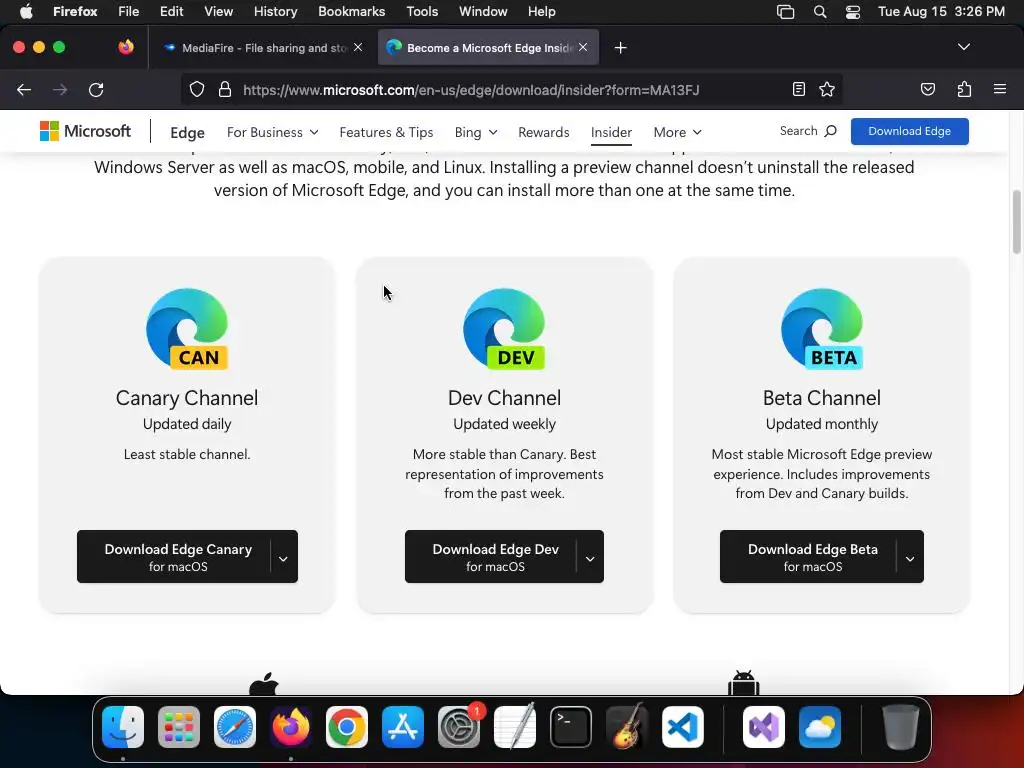The height and width of the screenshot is (768, 1024).
Task: Click the Edge Beta logo
Action: pyautogui.click(x=822, y=329)
